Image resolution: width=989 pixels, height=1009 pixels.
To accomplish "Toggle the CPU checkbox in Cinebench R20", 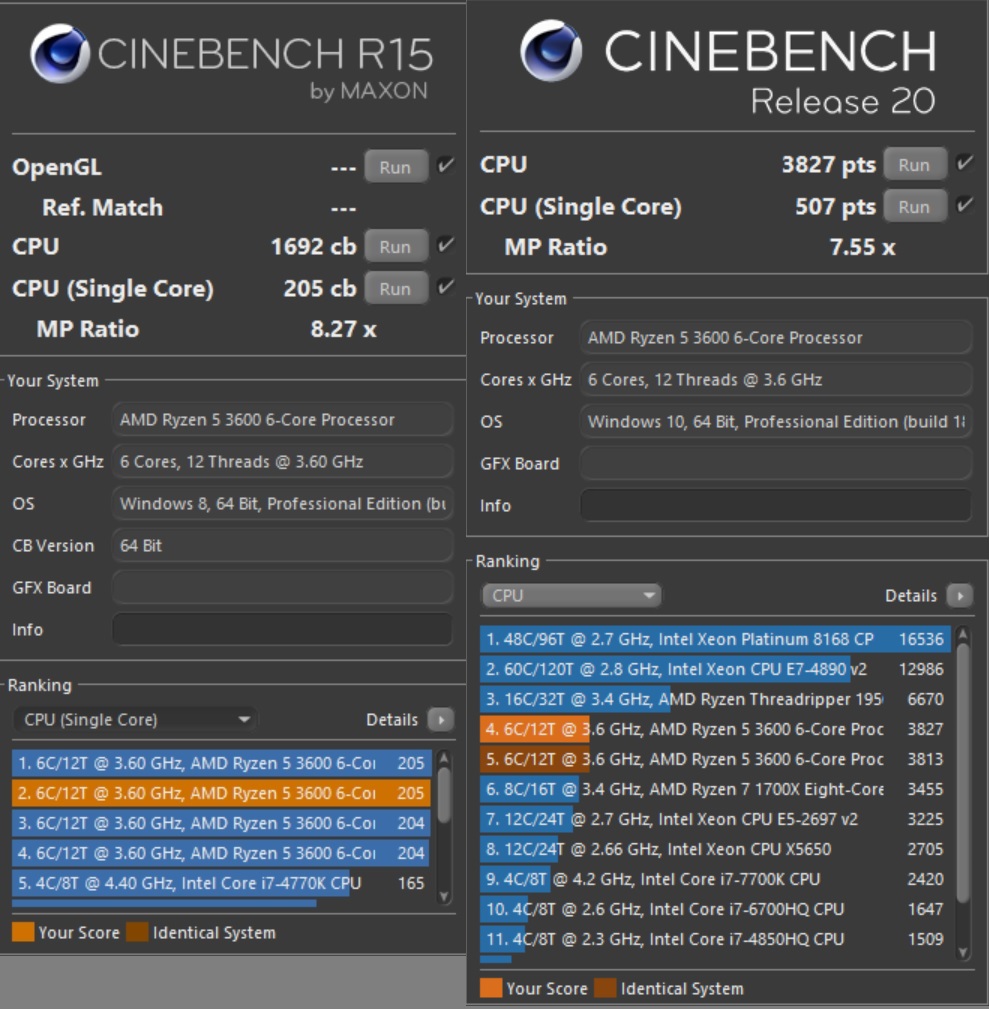I will (x=964, y=163).
